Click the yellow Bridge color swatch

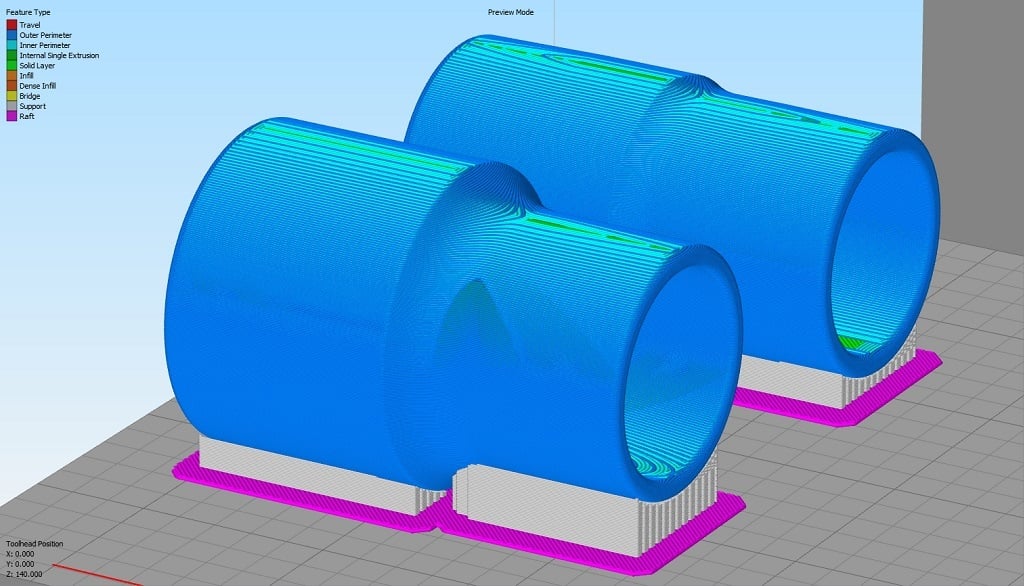[12, 96]
